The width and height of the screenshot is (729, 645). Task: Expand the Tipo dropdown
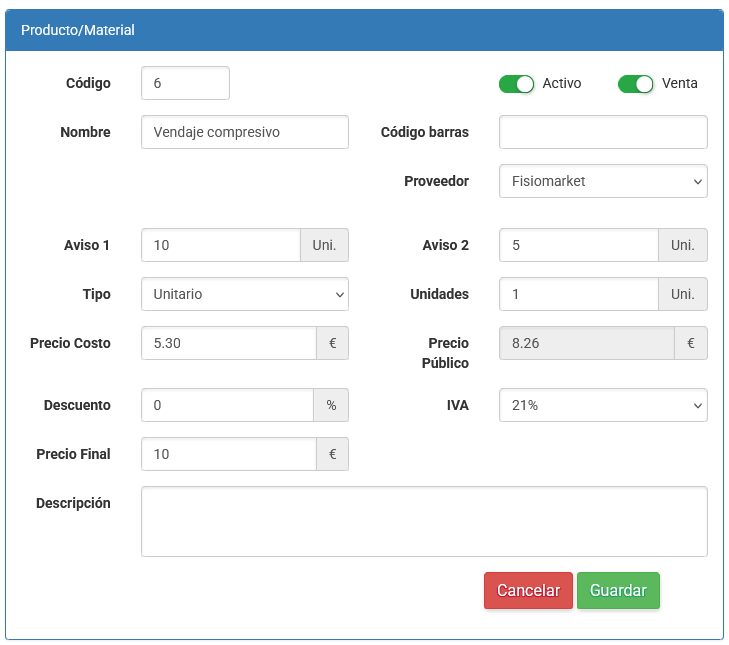(x=244, y=294)
